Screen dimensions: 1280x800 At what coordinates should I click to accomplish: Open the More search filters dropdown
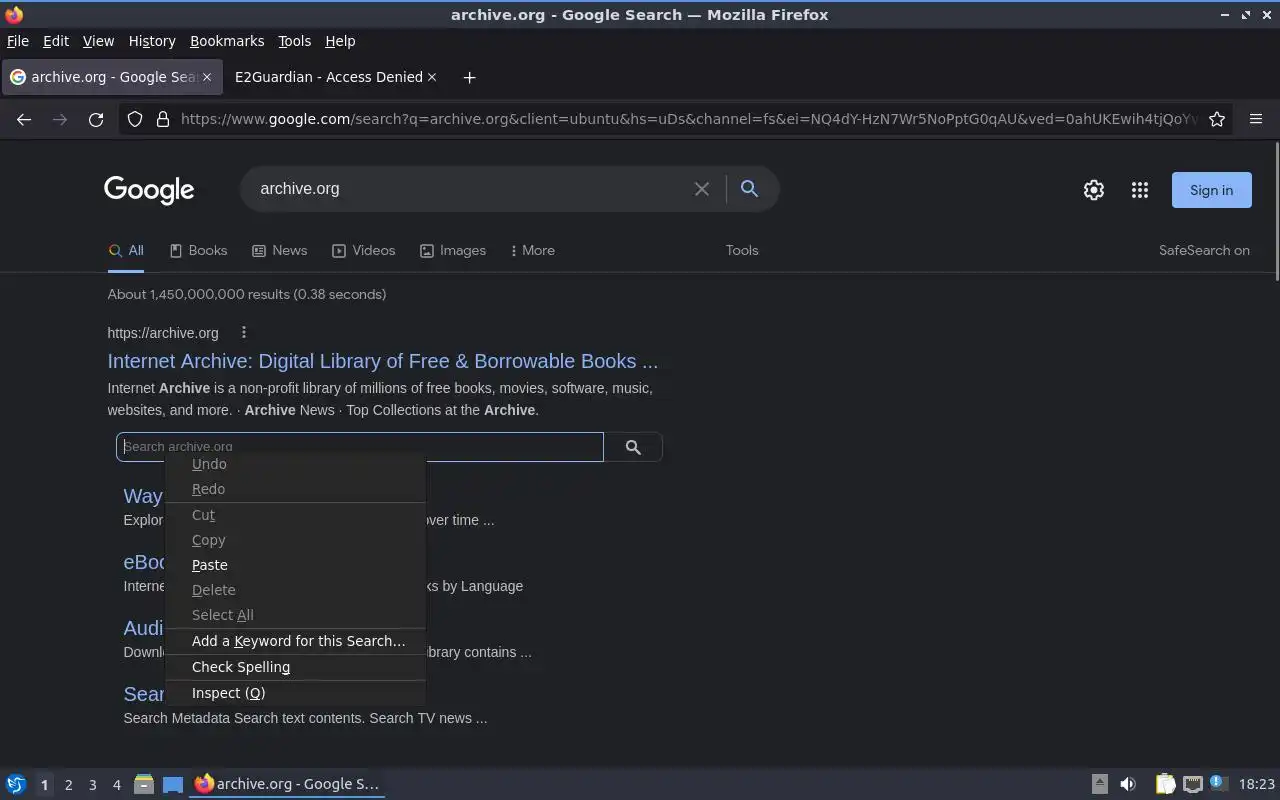[x=533, y=250]
